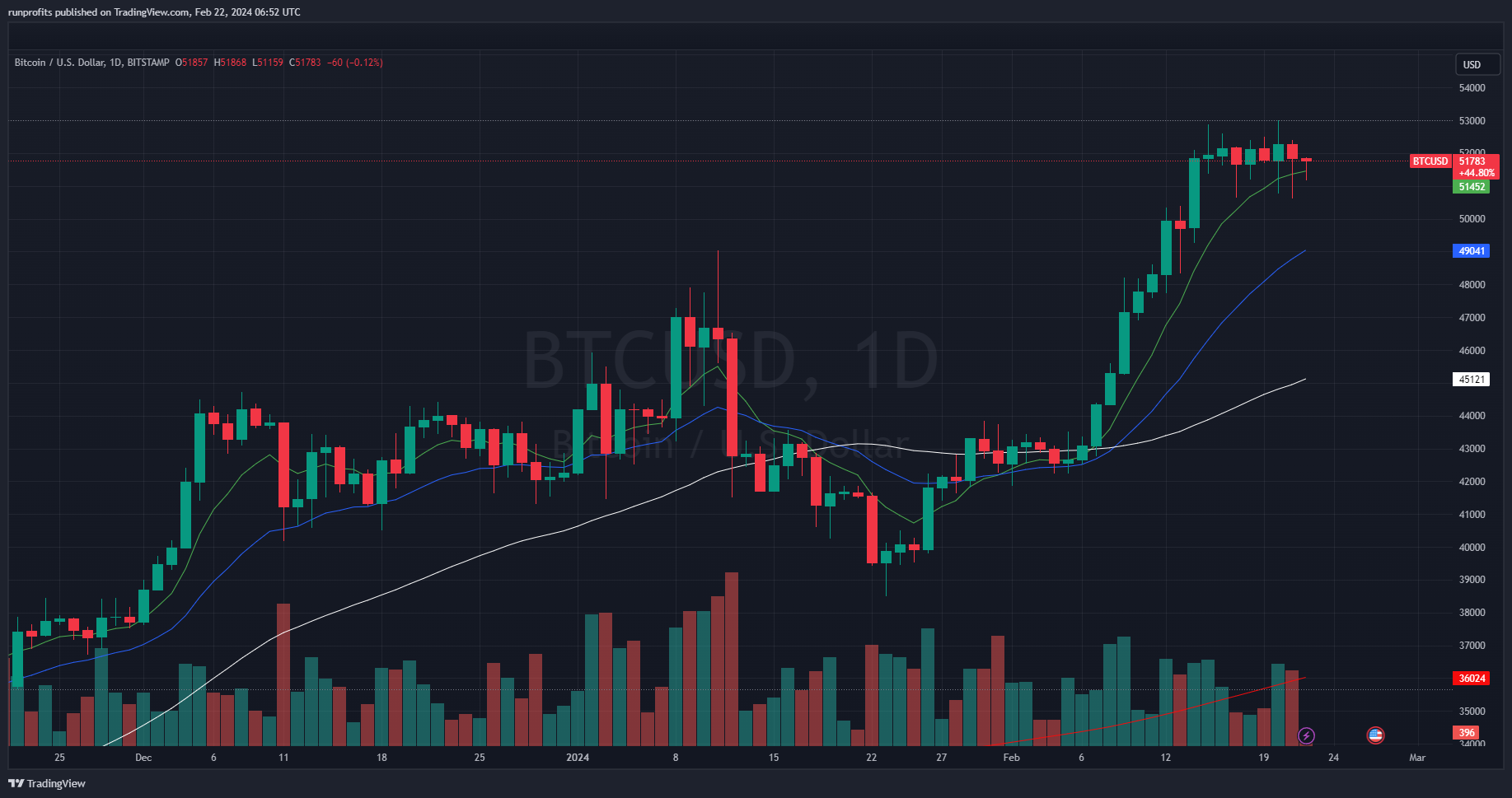Click the red 51783 last price tag
Viewport: 1512px width, 798px height.
(1474, 161)
